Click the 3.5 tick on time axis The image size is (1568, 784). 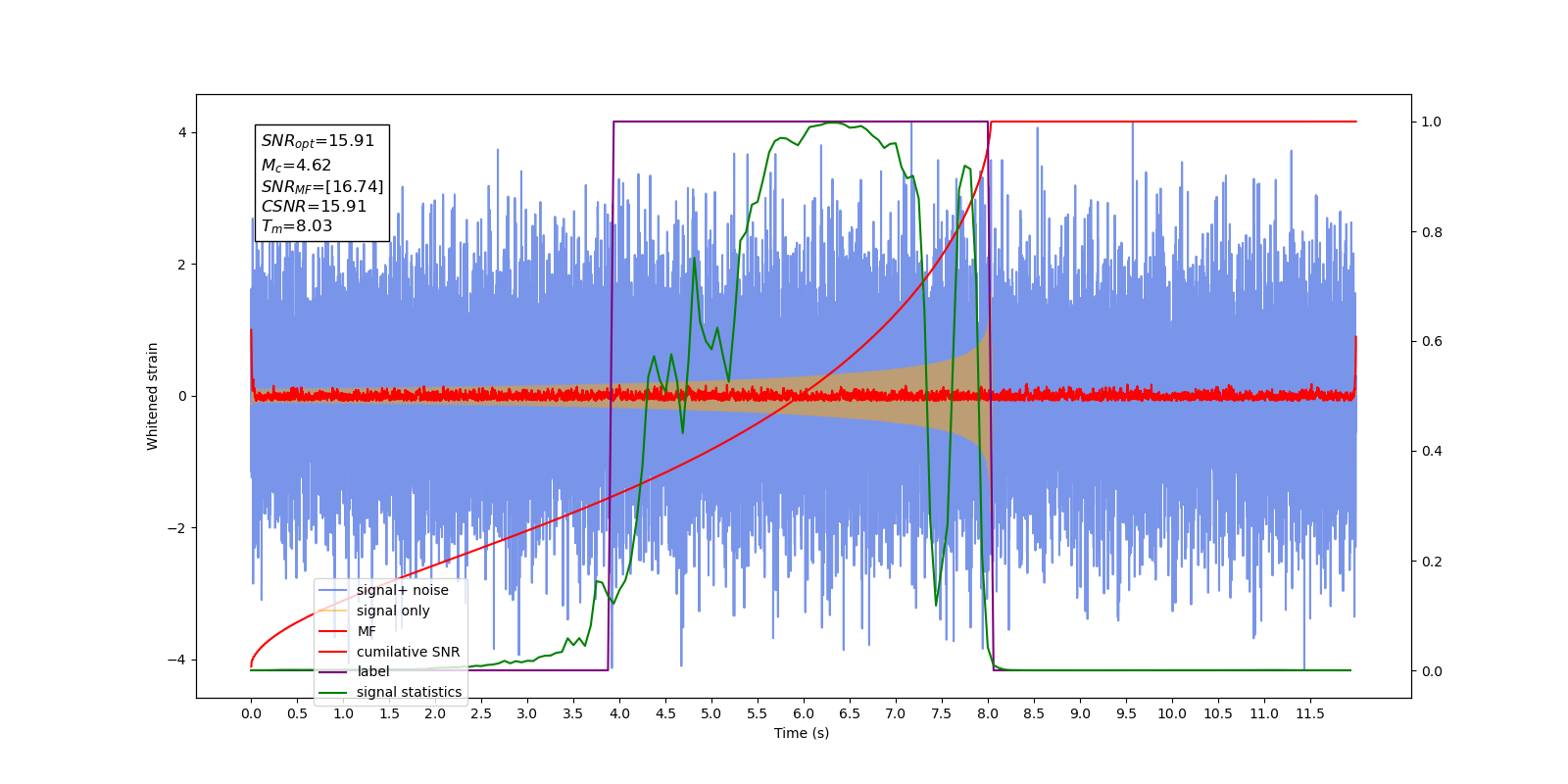point(573,713)
